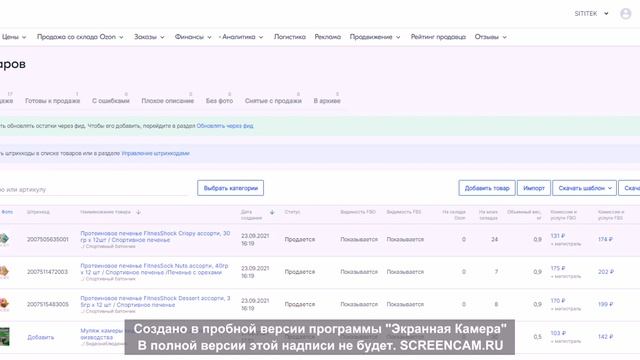This screenshot has width=640, height=360.
Task: Go to Логистика section
Action: tap(289, 37)
